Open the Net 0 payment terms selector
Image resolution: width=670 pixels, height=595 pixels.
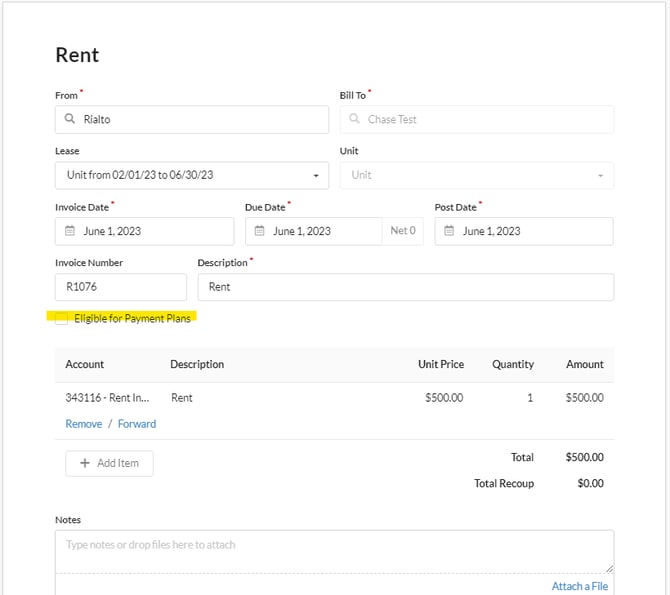pyautogui.click(x=403, y=231)
